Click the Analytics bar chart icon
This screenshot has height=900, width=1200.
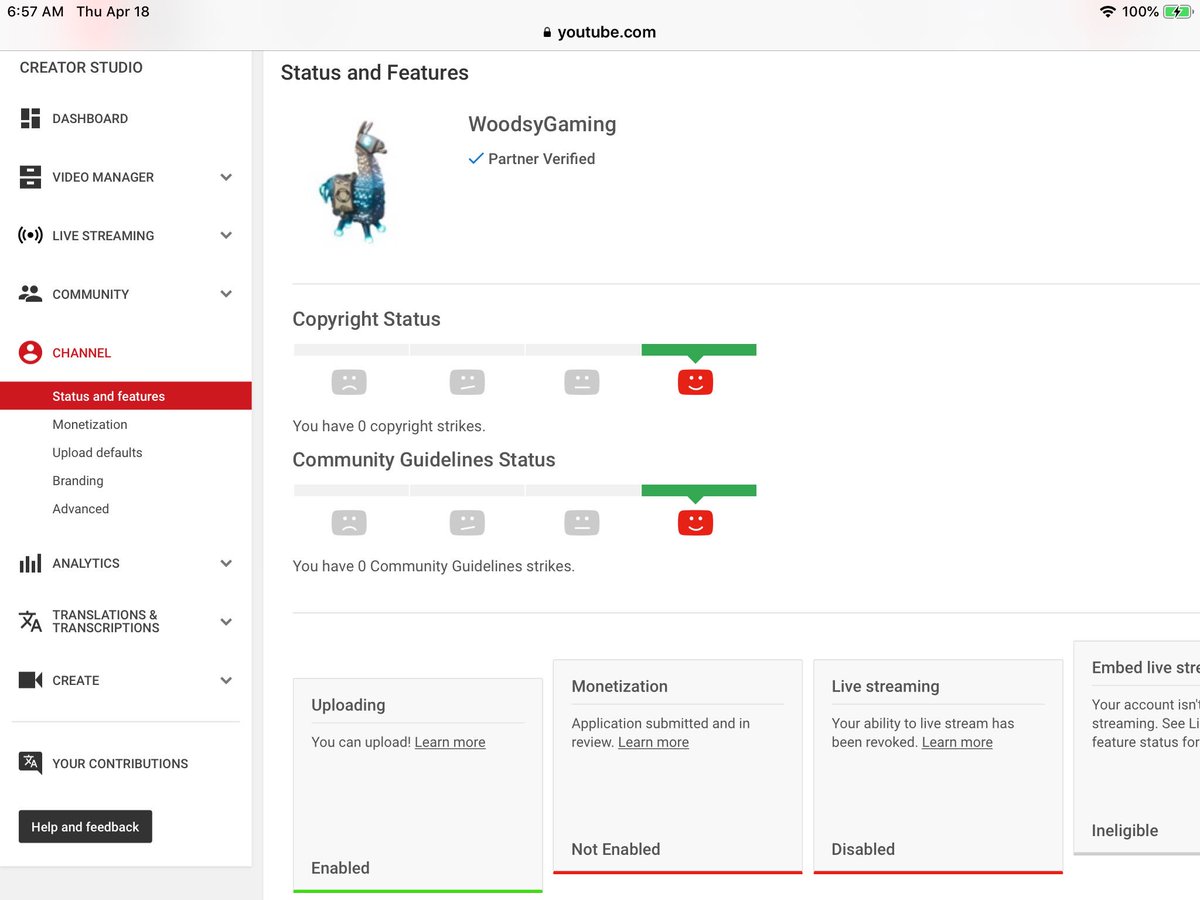30,563
